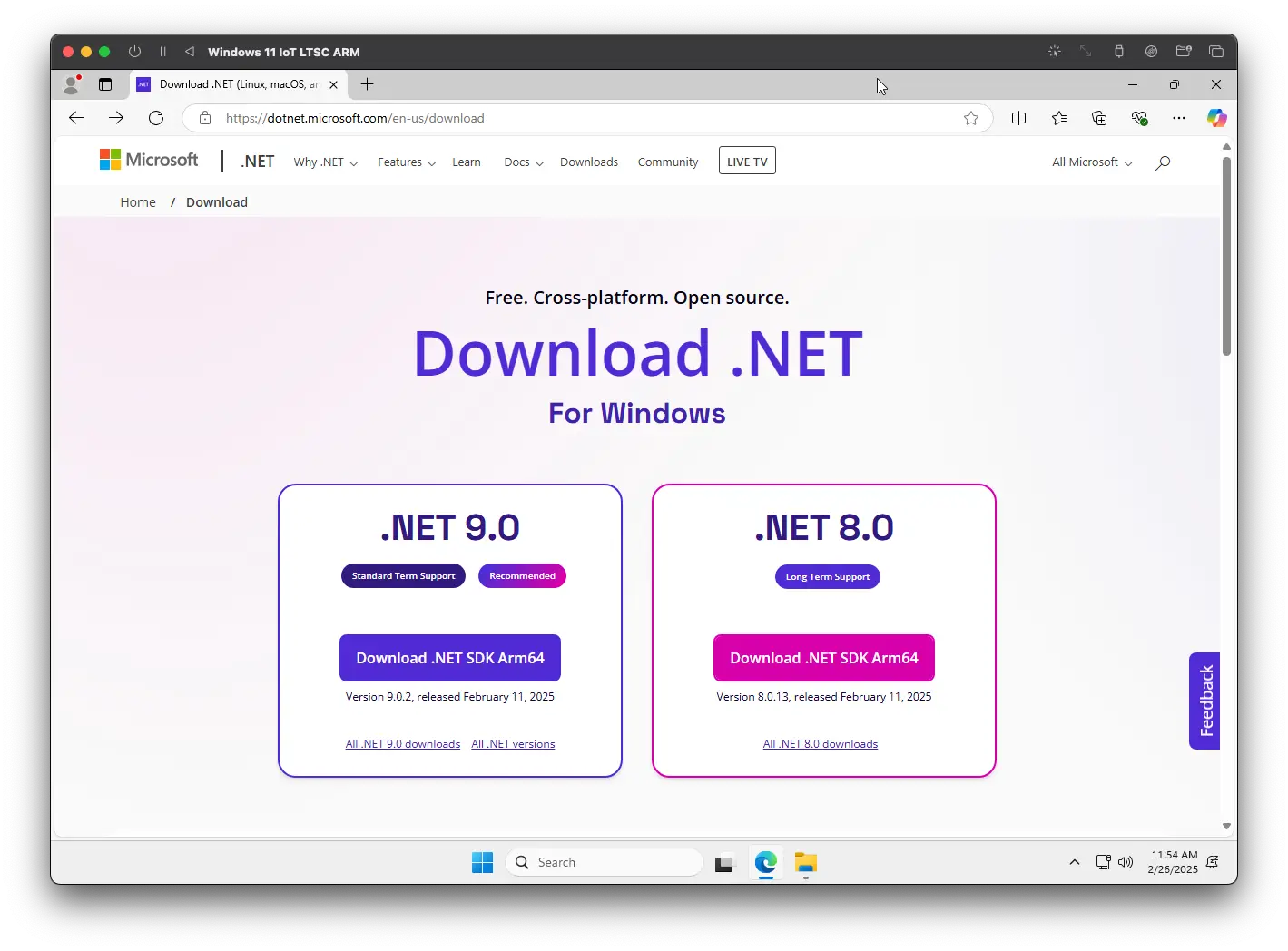Click the browser address bar

(x=581, y=118)
